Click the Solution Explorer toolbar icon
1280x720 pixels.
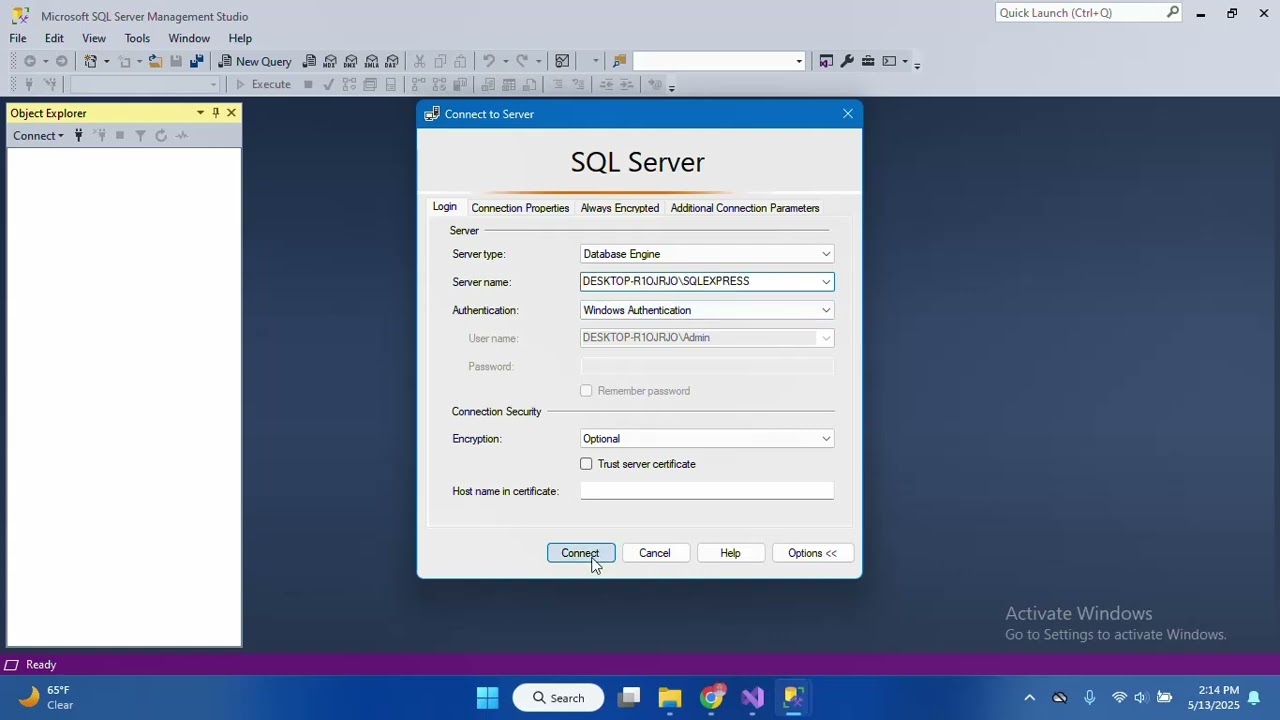point(826,61)
